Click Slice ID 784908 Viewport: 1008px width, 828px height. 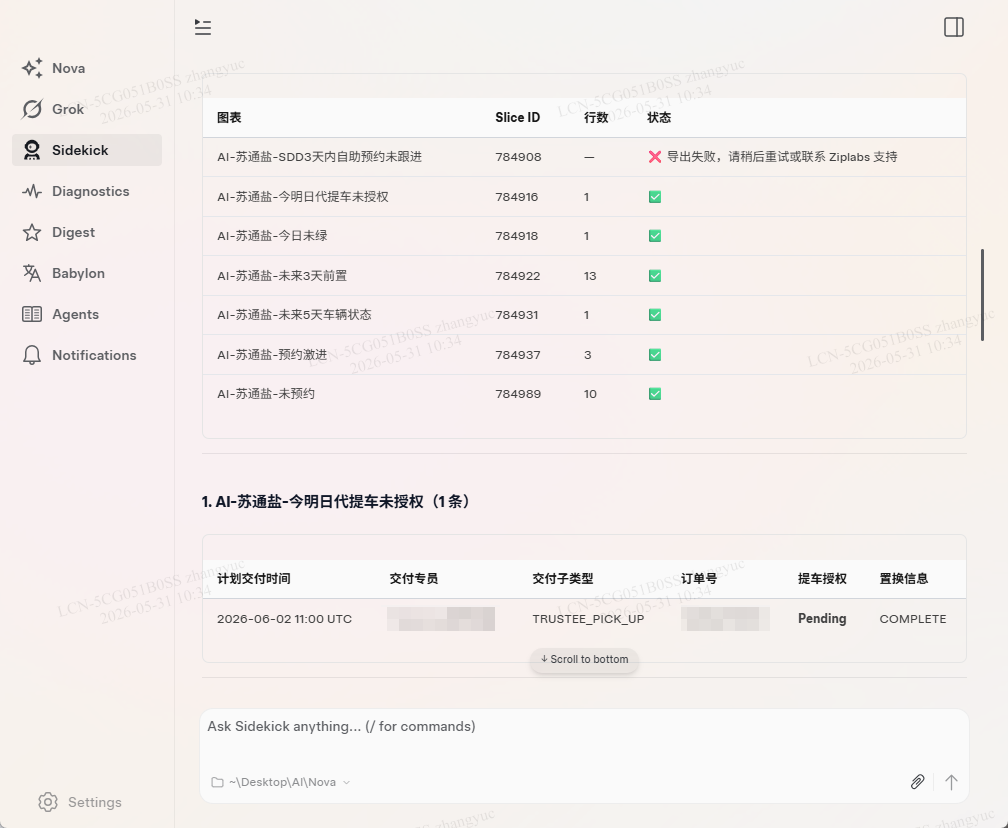(x=518, y=157)
